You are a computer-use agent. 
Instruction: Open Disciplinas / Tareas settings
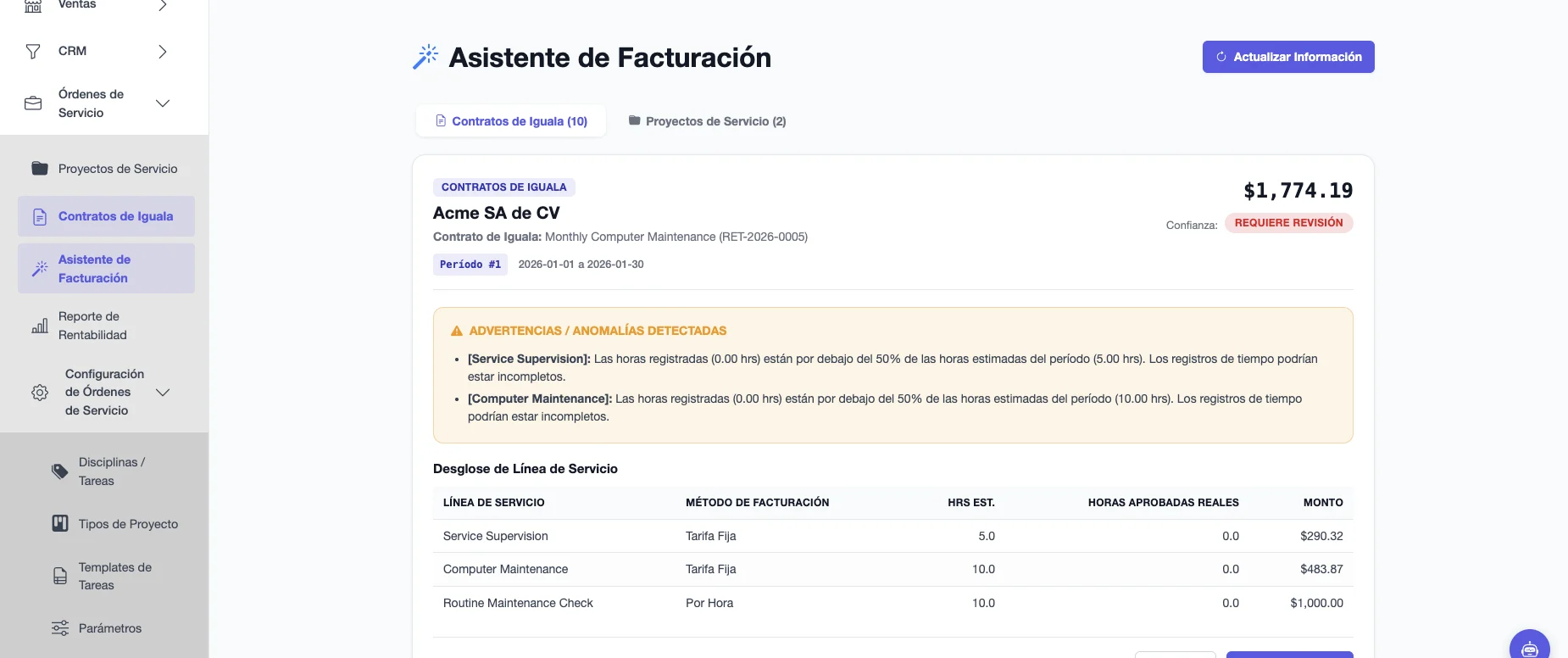tap(106, 471)
